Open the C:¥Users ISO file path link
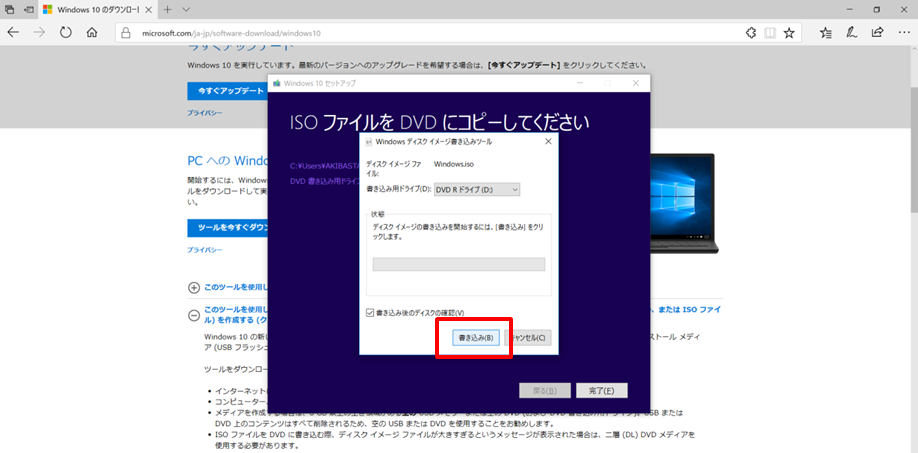This screenshot has height=453, width=918. point(324,166)
